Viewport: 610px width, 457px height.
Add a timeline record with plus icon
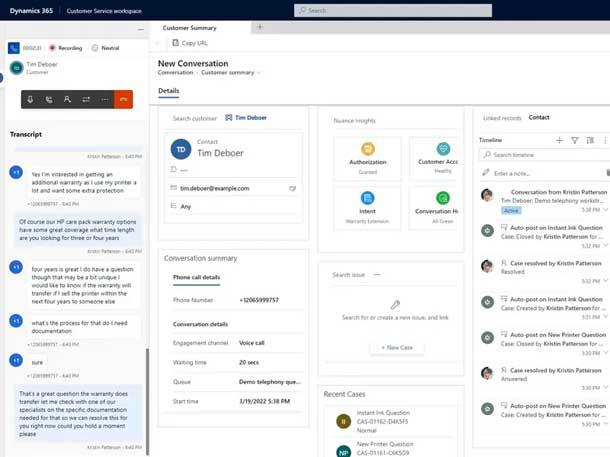(559, 141)
